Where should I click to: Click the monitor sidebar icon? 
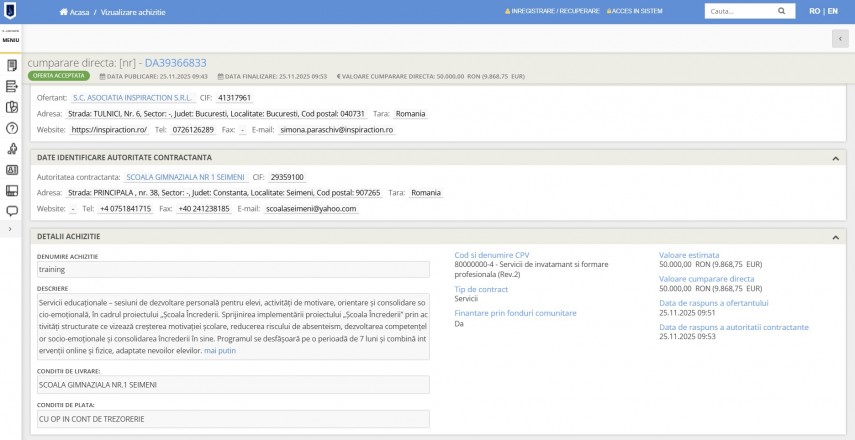pyautogui.click(x=12, y=190)
